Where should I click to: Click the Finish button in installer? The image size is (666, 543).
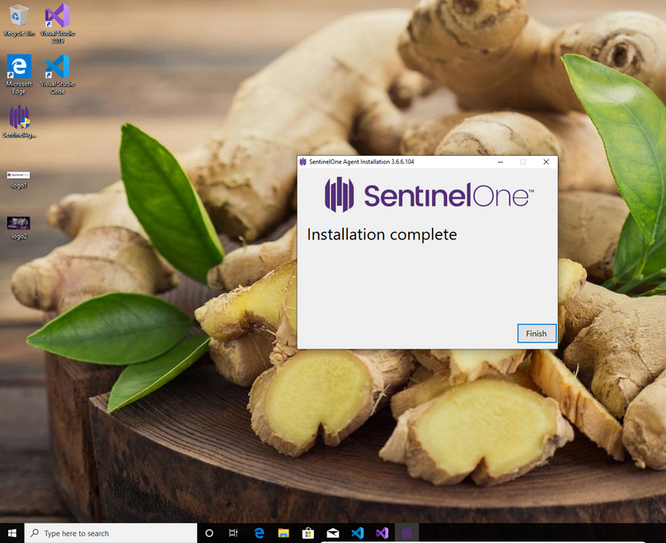tap(536, 334)
